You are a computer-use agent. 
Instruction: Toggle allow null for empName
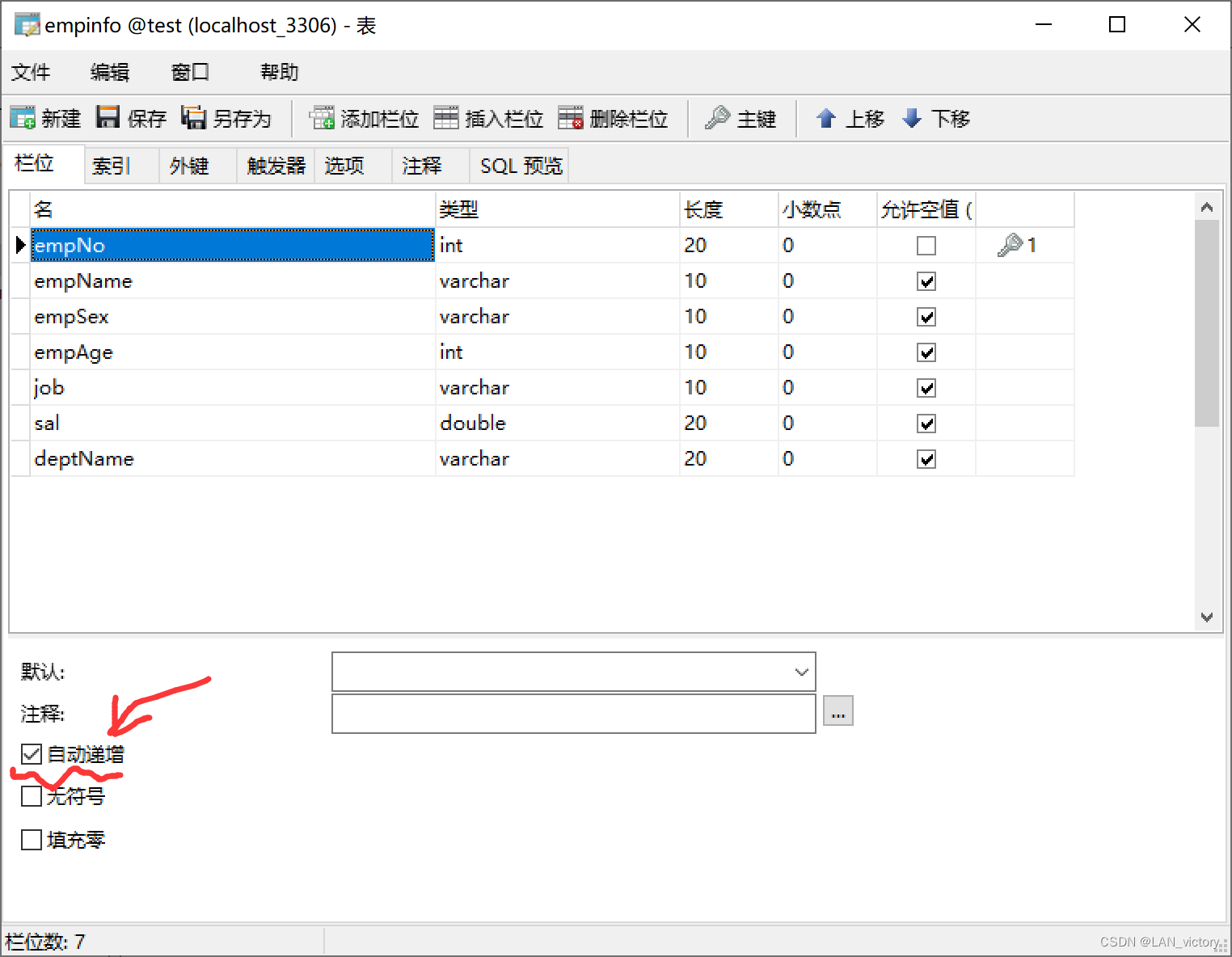[926, 281]
